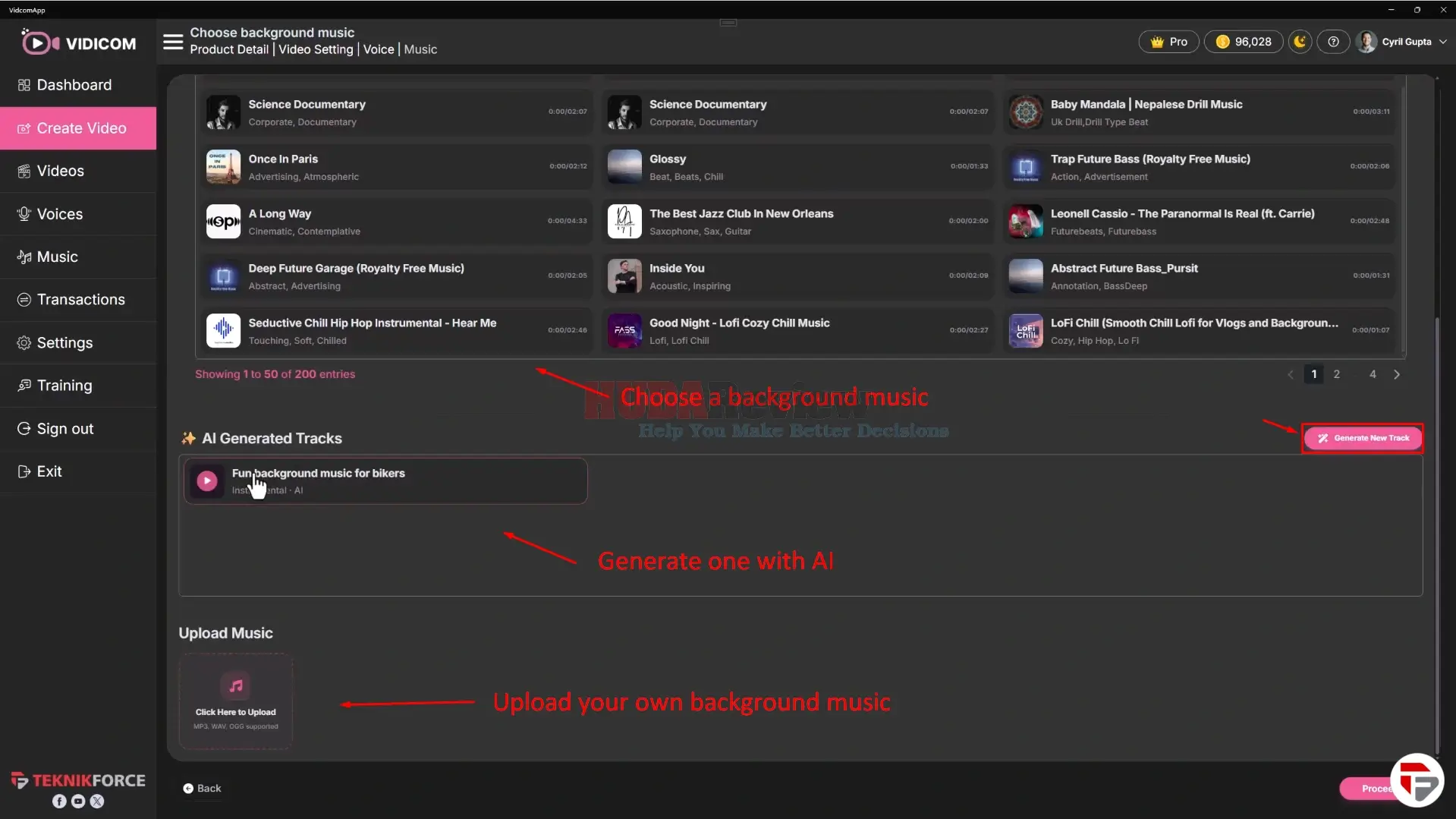Click Here to Upload music box
The width and height of the screenshot is (1456, 819).
[x=235, y=701]
